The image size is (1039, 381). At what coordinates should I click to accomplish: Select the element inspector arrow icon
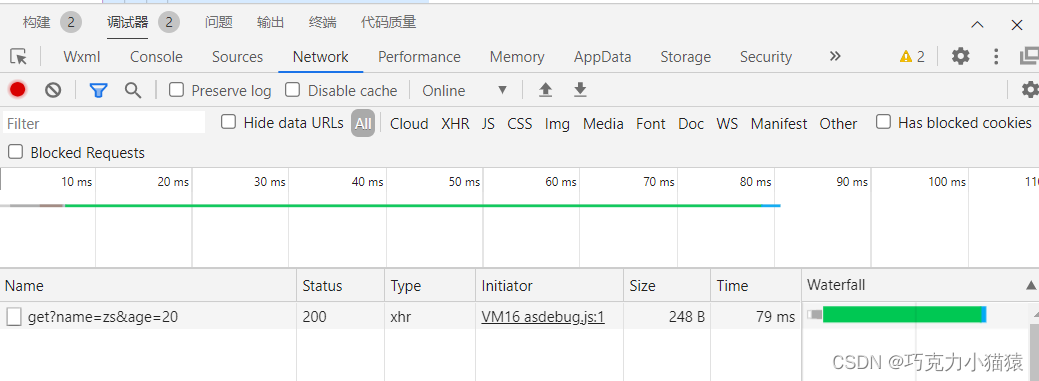pos(19,57)
